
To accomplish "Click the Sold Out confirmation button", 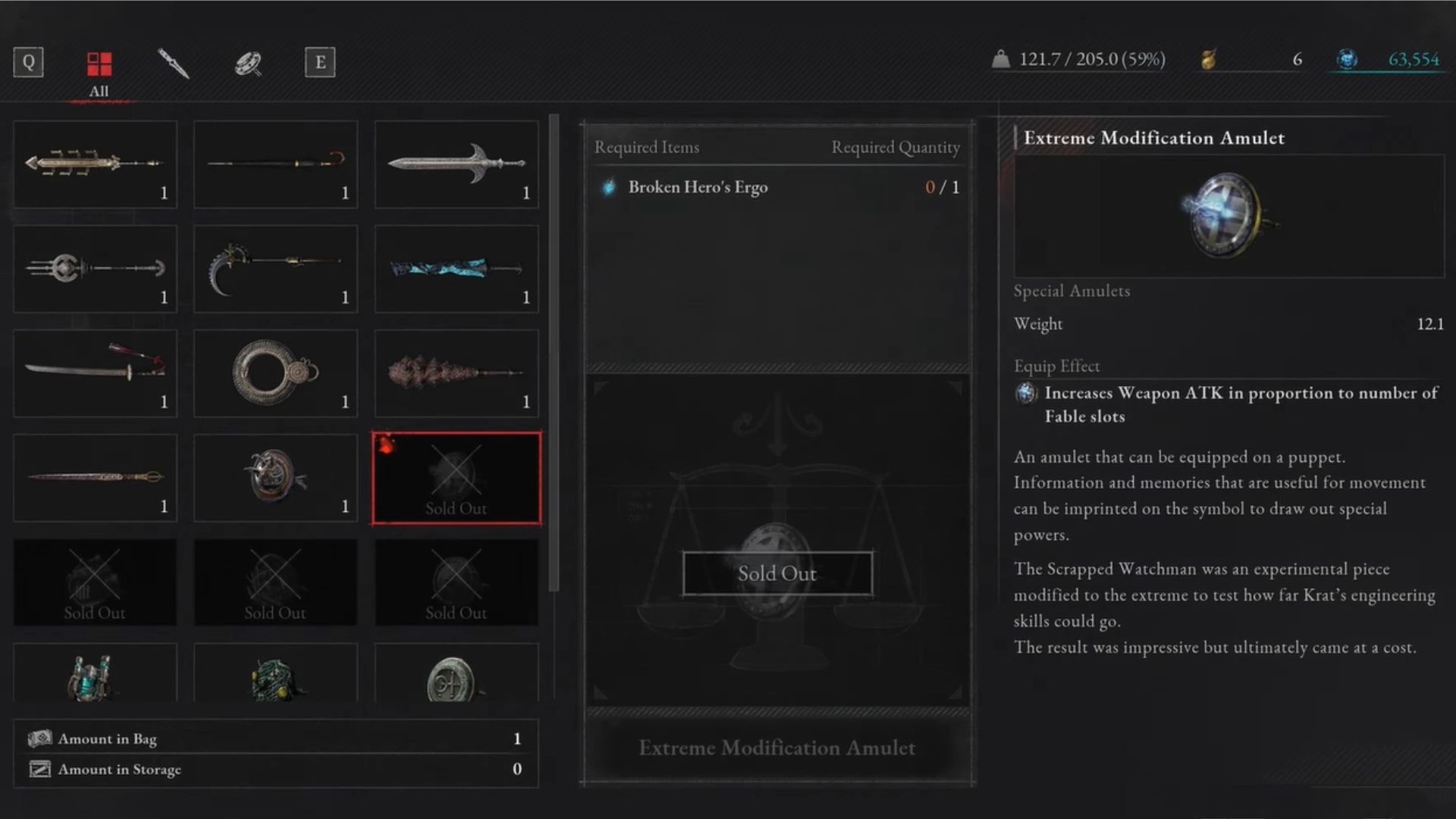I will click(x=777, y=573).
